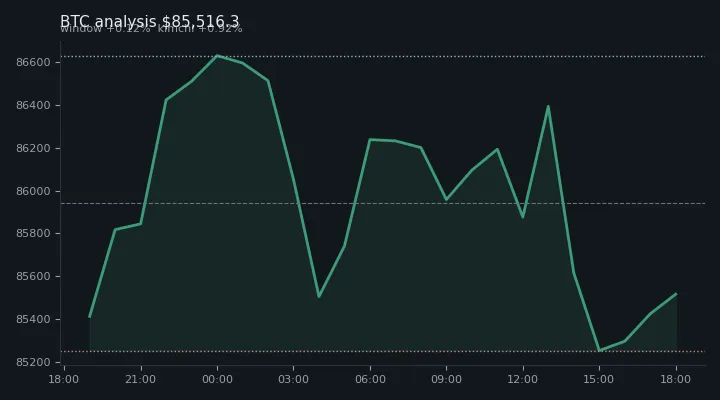Select the line's first data point

pyautogui.click(x=90, y=316)
